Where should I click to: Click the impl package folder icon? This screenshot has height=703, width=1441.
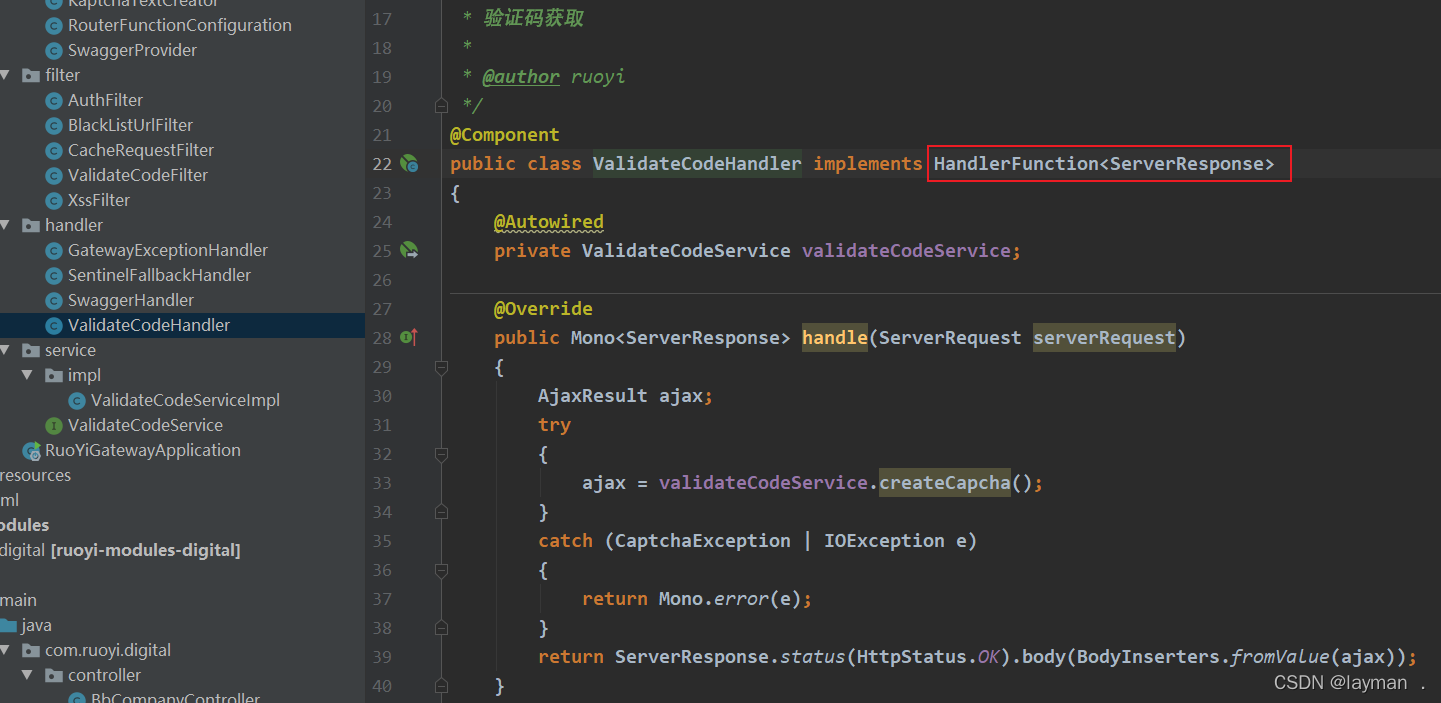click(x=54, y=375)
